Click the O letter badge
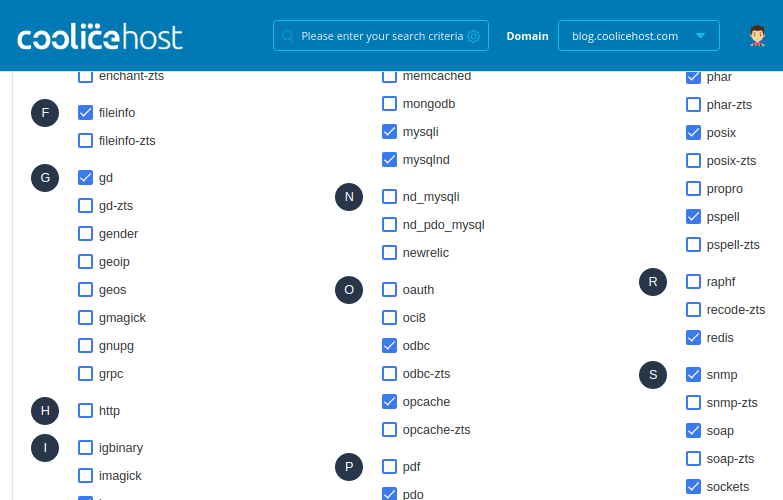 point(349,290)
